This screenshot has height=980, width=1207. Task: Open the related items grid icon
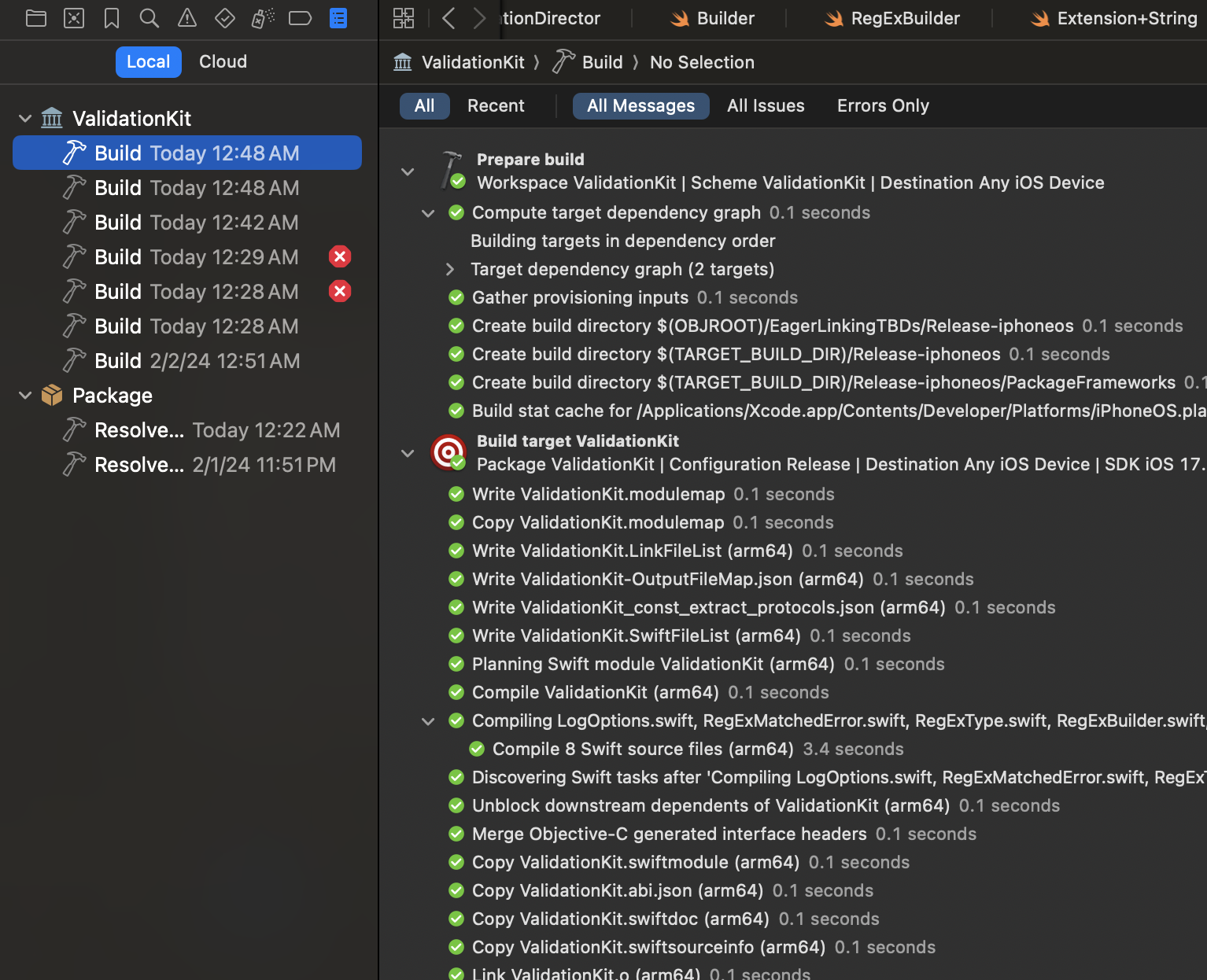point(404,18)
